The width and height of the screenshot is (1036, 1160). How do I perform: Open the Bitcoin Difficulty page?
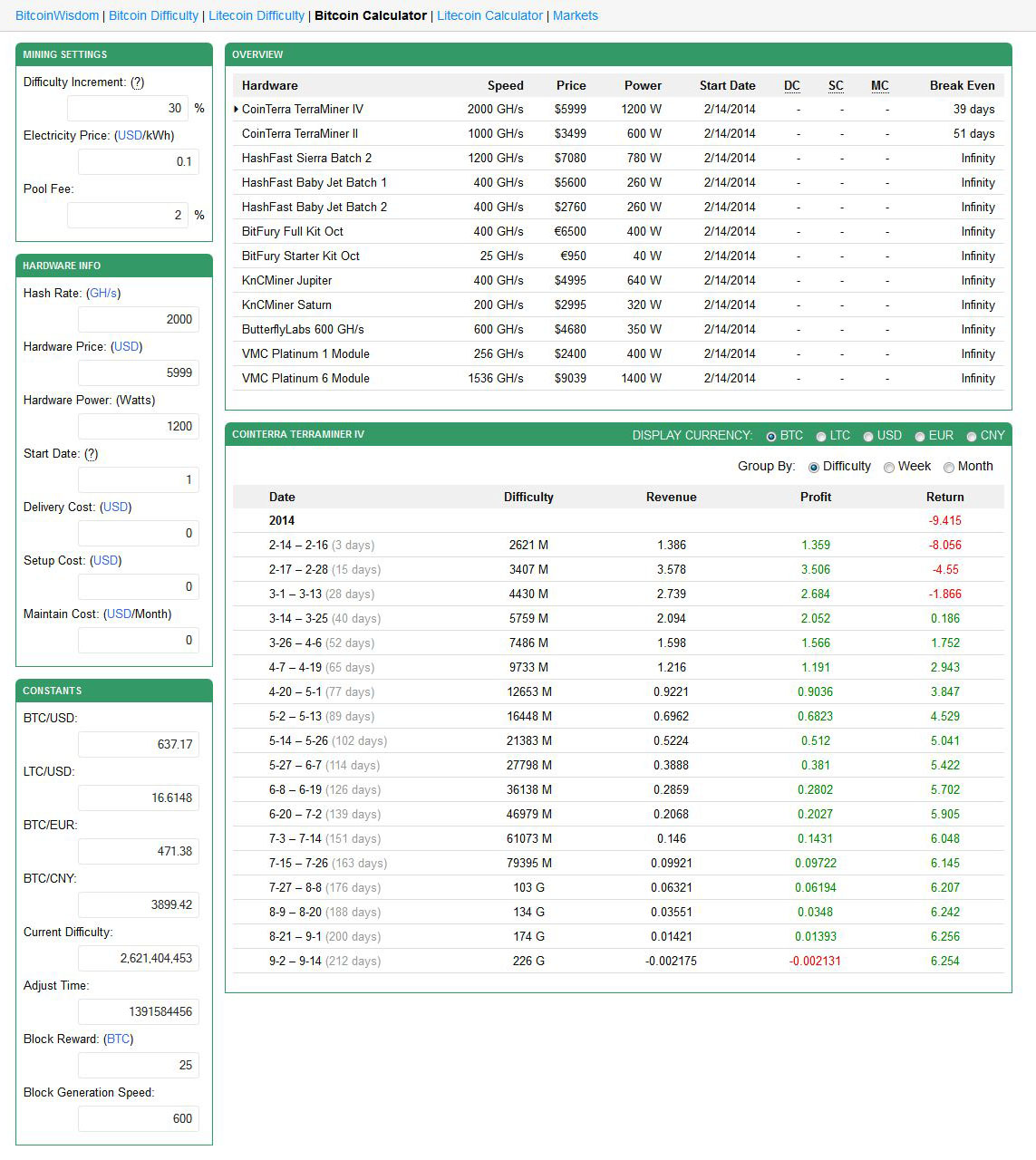(153, 15)
